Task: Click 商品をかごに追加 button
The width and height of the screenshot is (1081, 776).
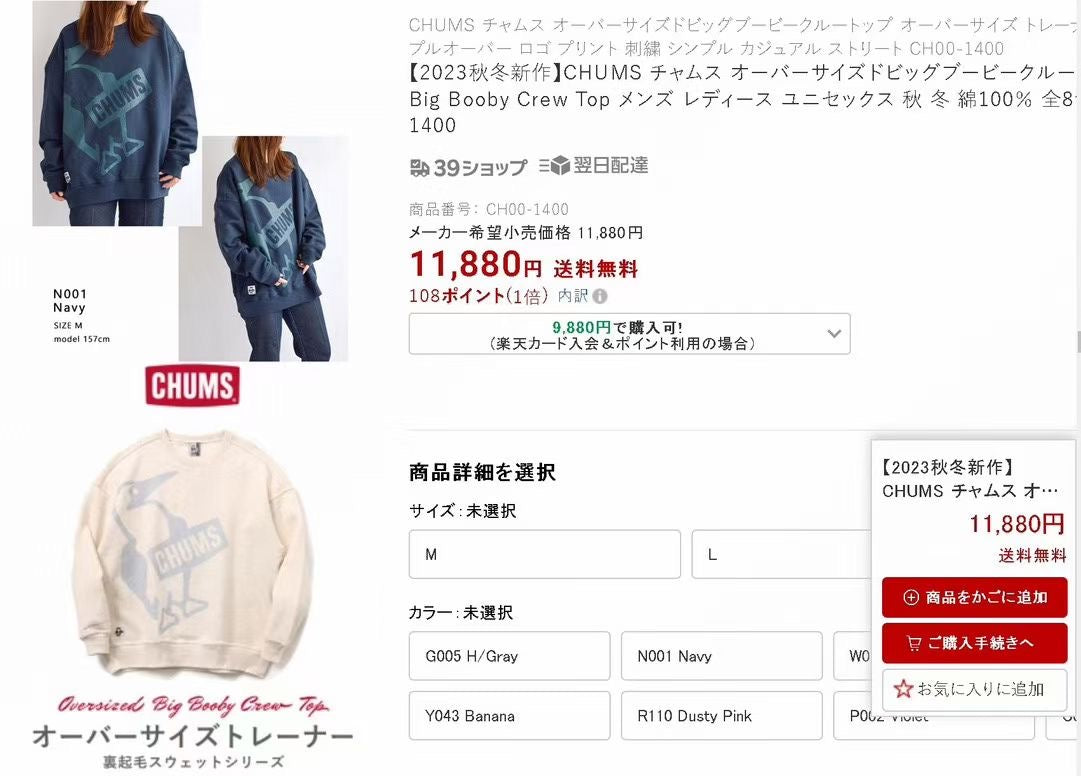Action: click(x=975, y=598)
